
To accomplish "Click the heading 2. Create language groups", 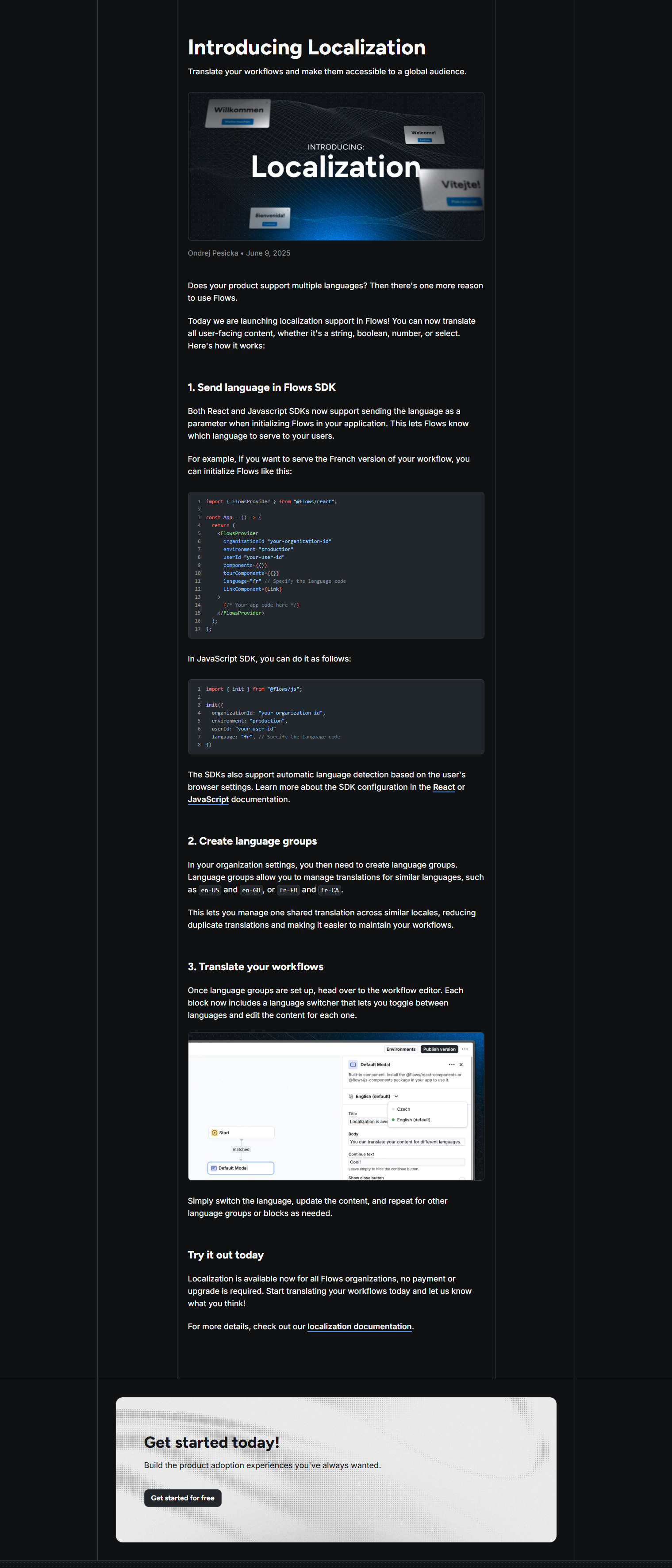I will pyautogui.click(x=252, y=841).
